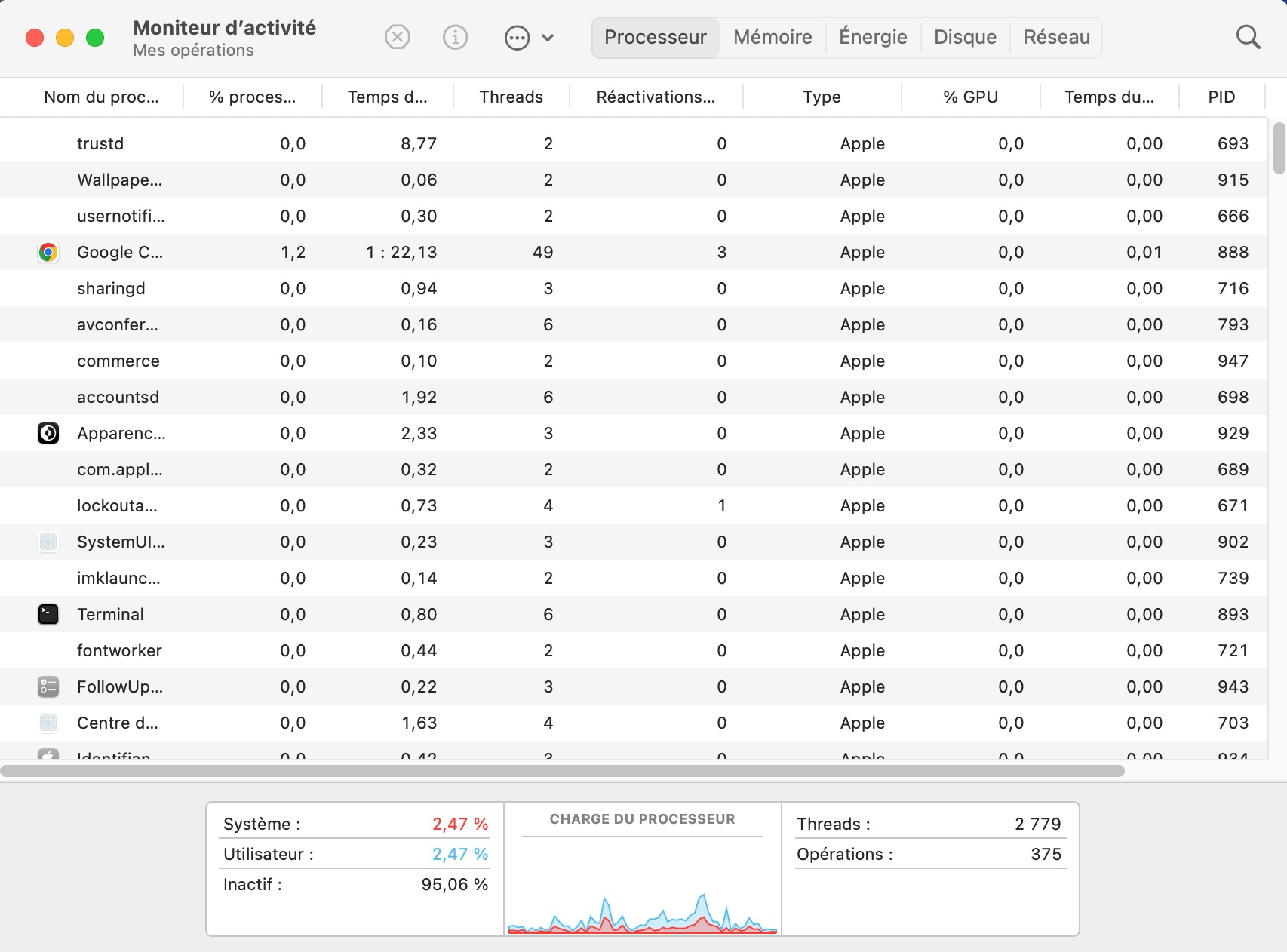The width and height of the screenshot is (1287, 952).
Task: Click the Terminal process name
Action: tap(110, 615)
